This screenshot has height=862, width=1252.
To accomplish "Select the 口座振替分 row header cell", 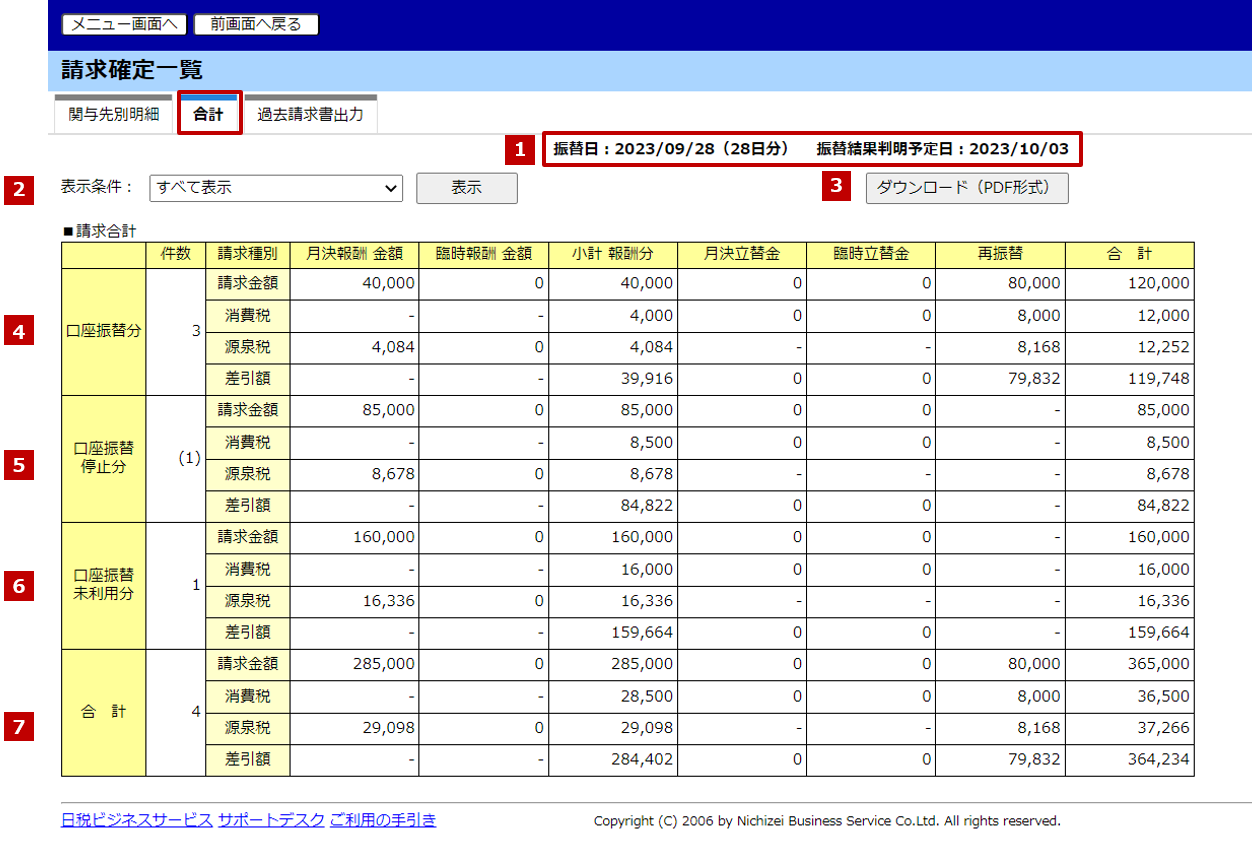I will (x=103, y=331).
